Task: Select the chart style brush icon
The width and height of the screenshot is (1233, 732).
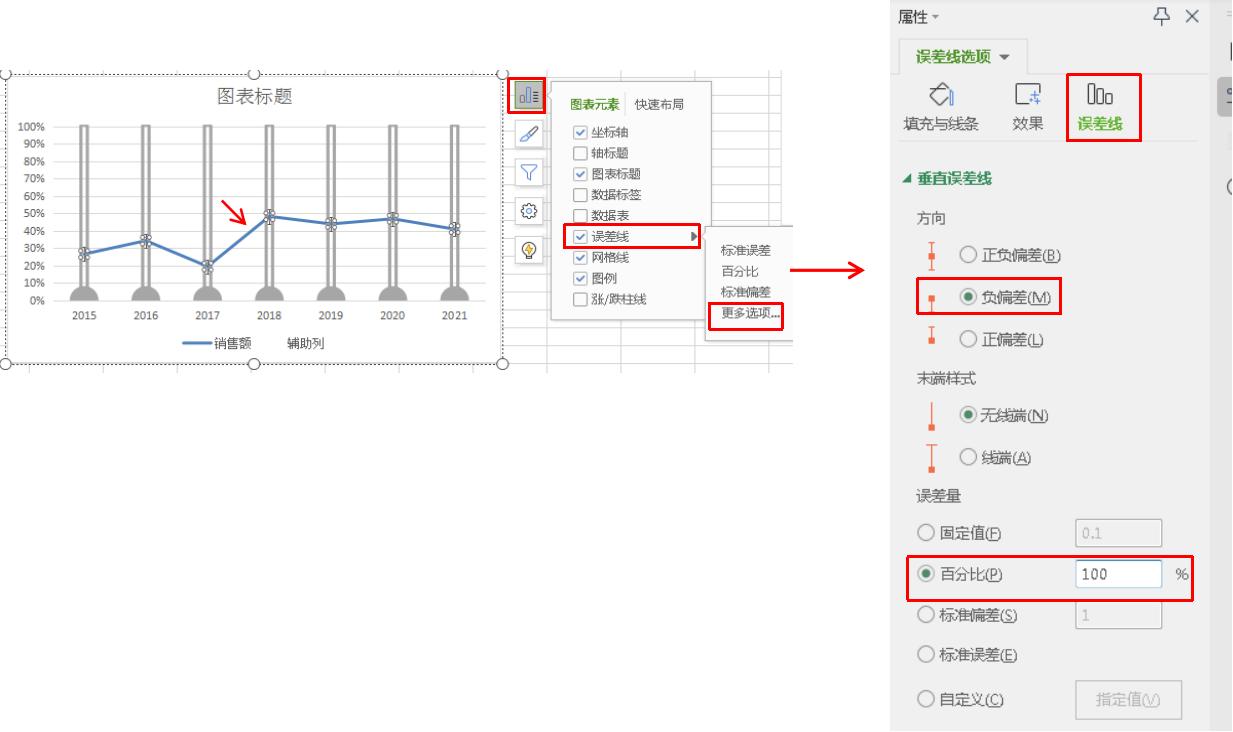Action: [x=528, y=134]
